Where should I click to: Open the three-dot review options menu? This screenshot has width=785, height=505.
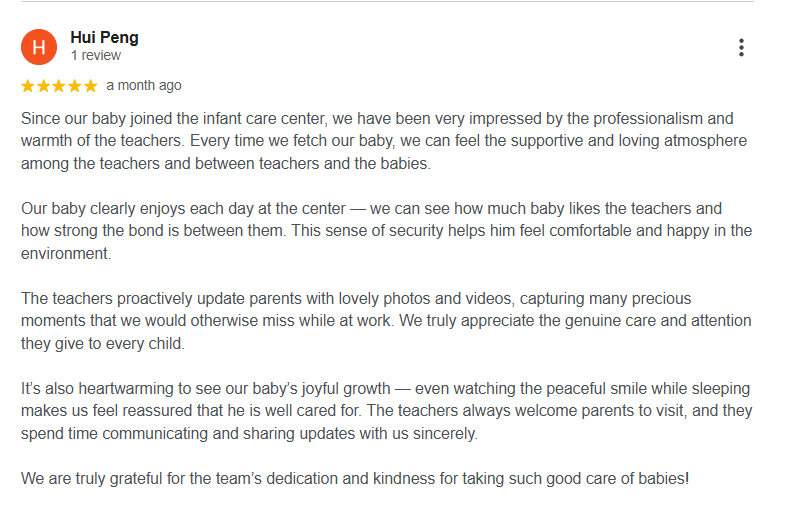point(741,47)
